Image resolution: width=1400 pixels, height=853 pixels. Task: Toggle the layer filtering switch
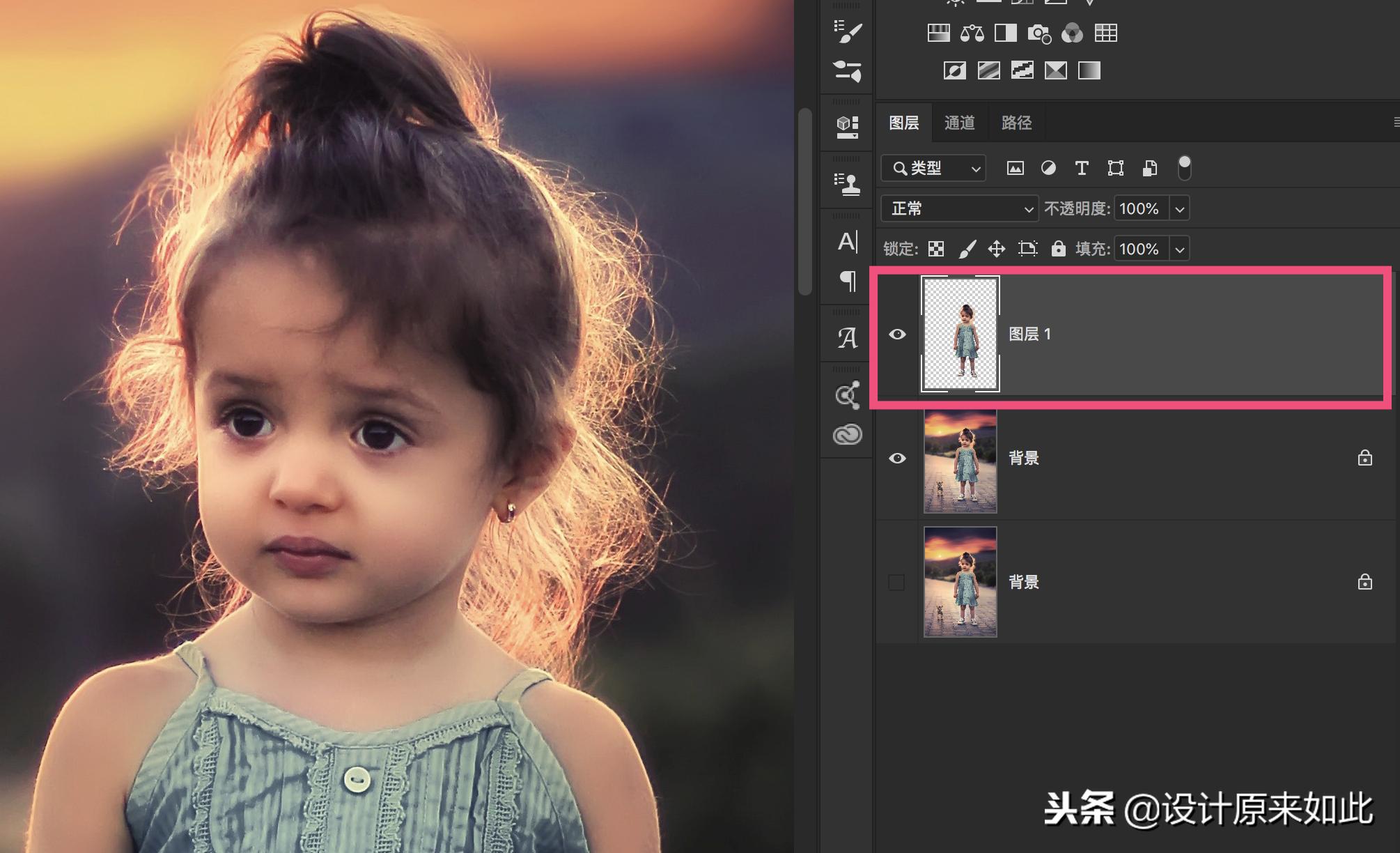click(1184, 168)
